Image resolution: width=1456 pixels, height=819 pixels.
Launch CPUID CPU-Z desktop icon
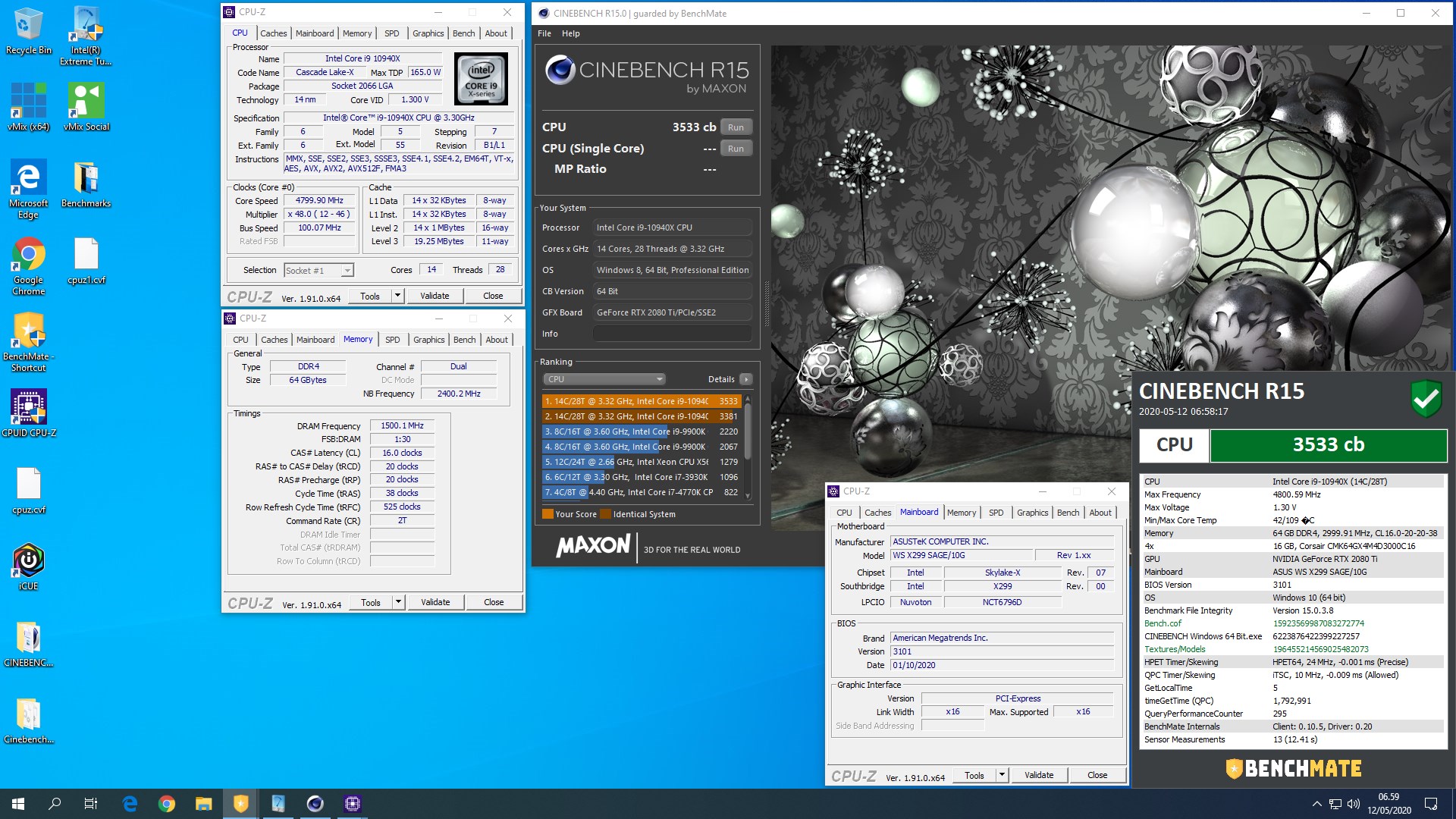tap(28, 413)
